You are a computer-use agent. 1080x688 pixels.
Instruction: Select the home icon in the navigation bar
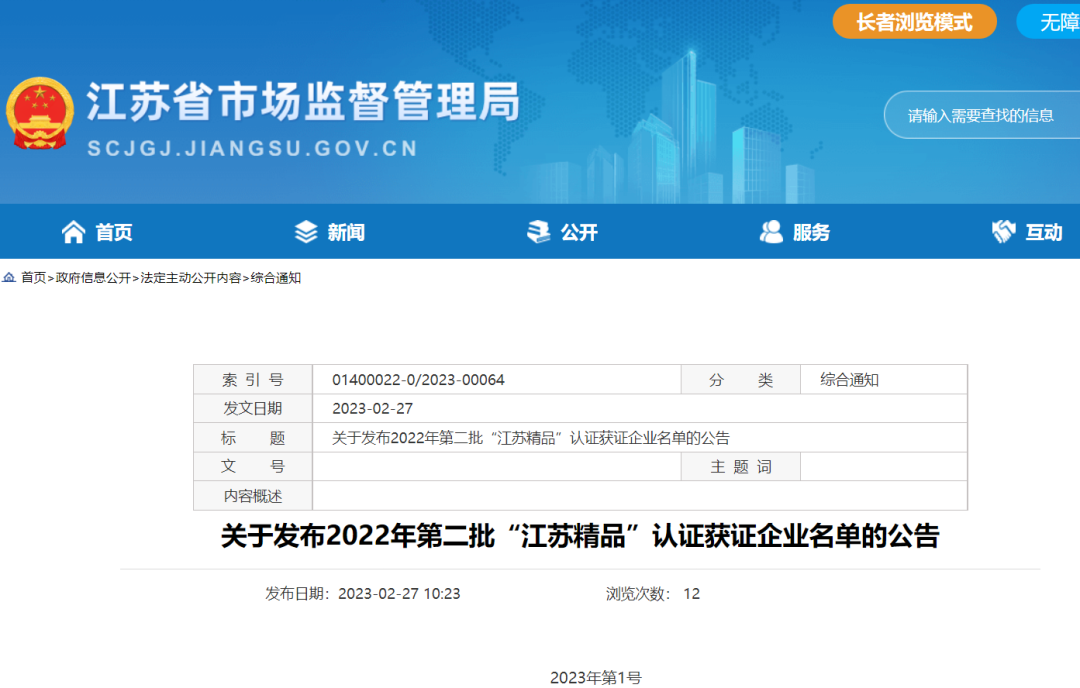coord(73,231)
